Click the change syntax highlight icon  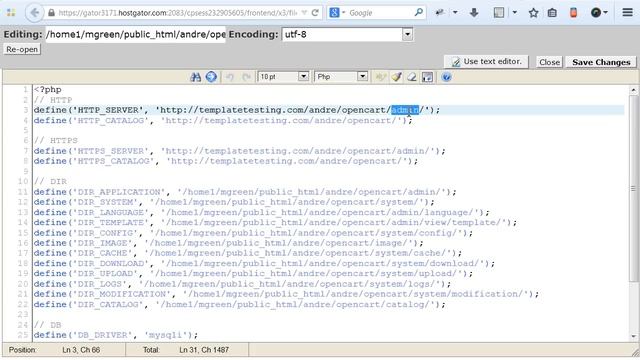[380, 77]
